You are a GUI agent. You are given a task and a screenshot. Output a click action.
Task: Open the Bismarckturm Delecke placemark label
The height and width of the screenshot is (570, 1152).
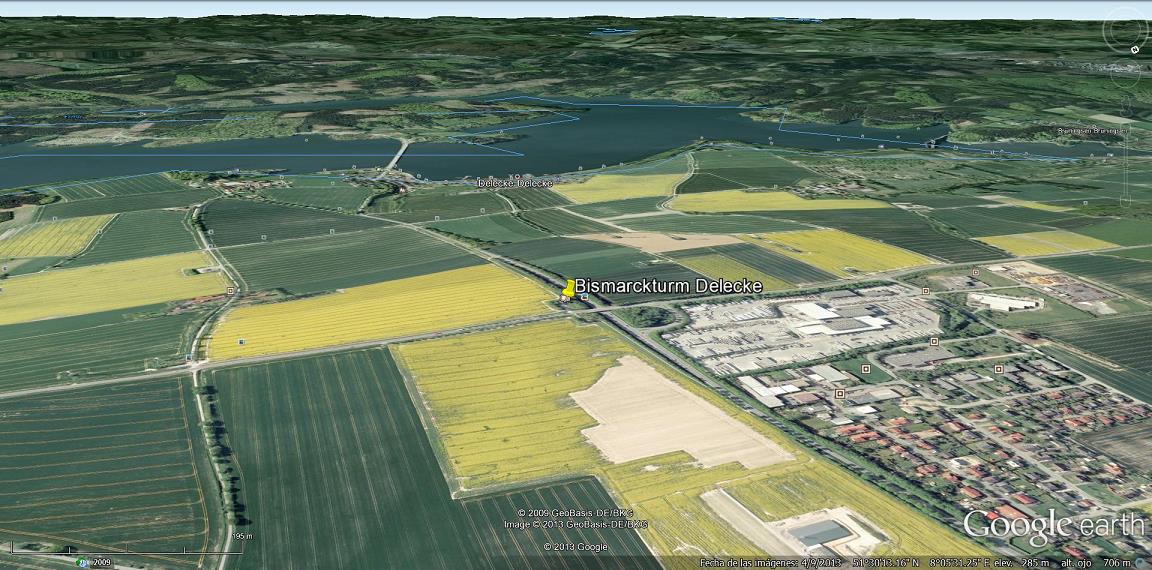(x=668, y=286)
